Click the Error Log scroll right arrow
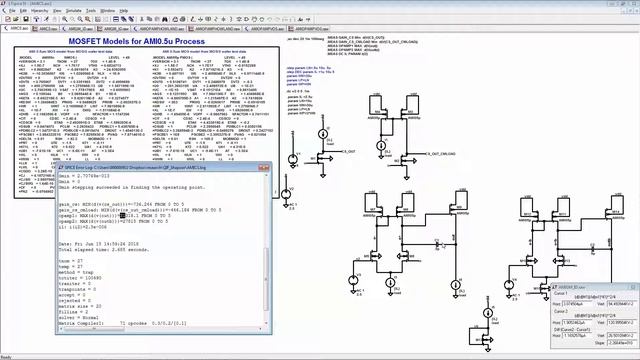Image resolution: width=640 pixels, height=360 pixels. (x=261, y=329)
